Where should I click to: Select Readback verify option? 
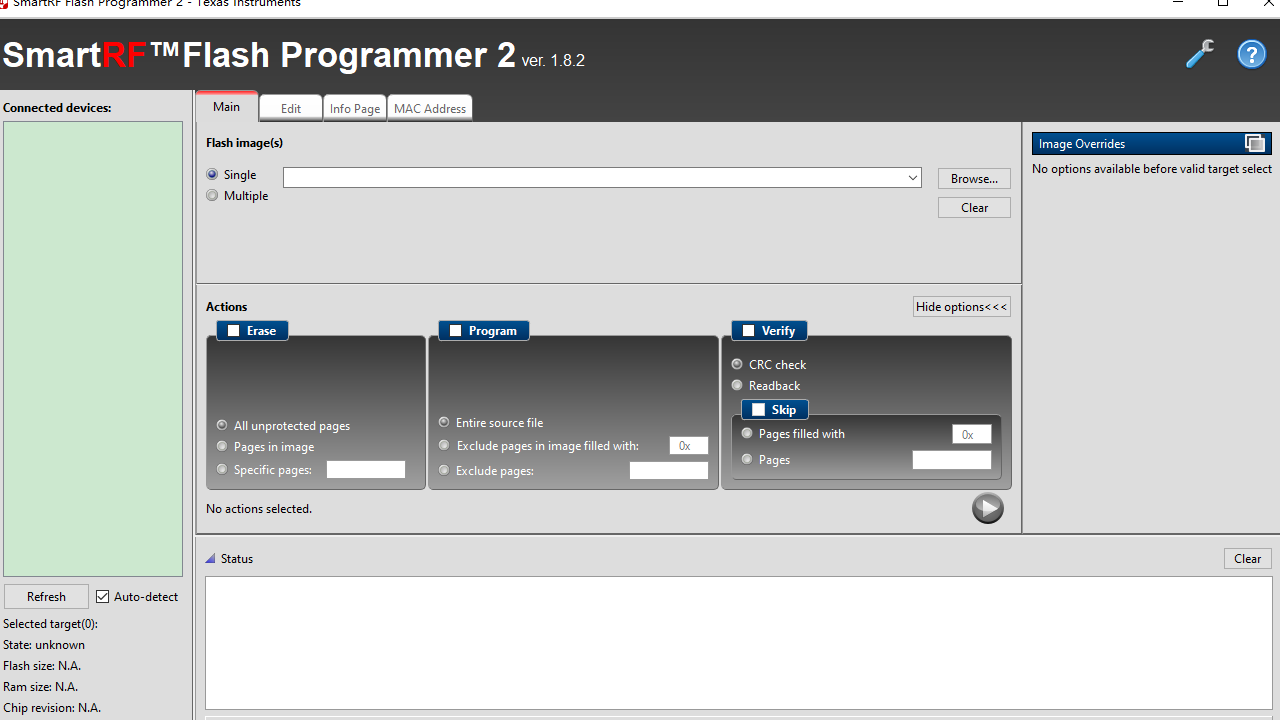point(737,385)
